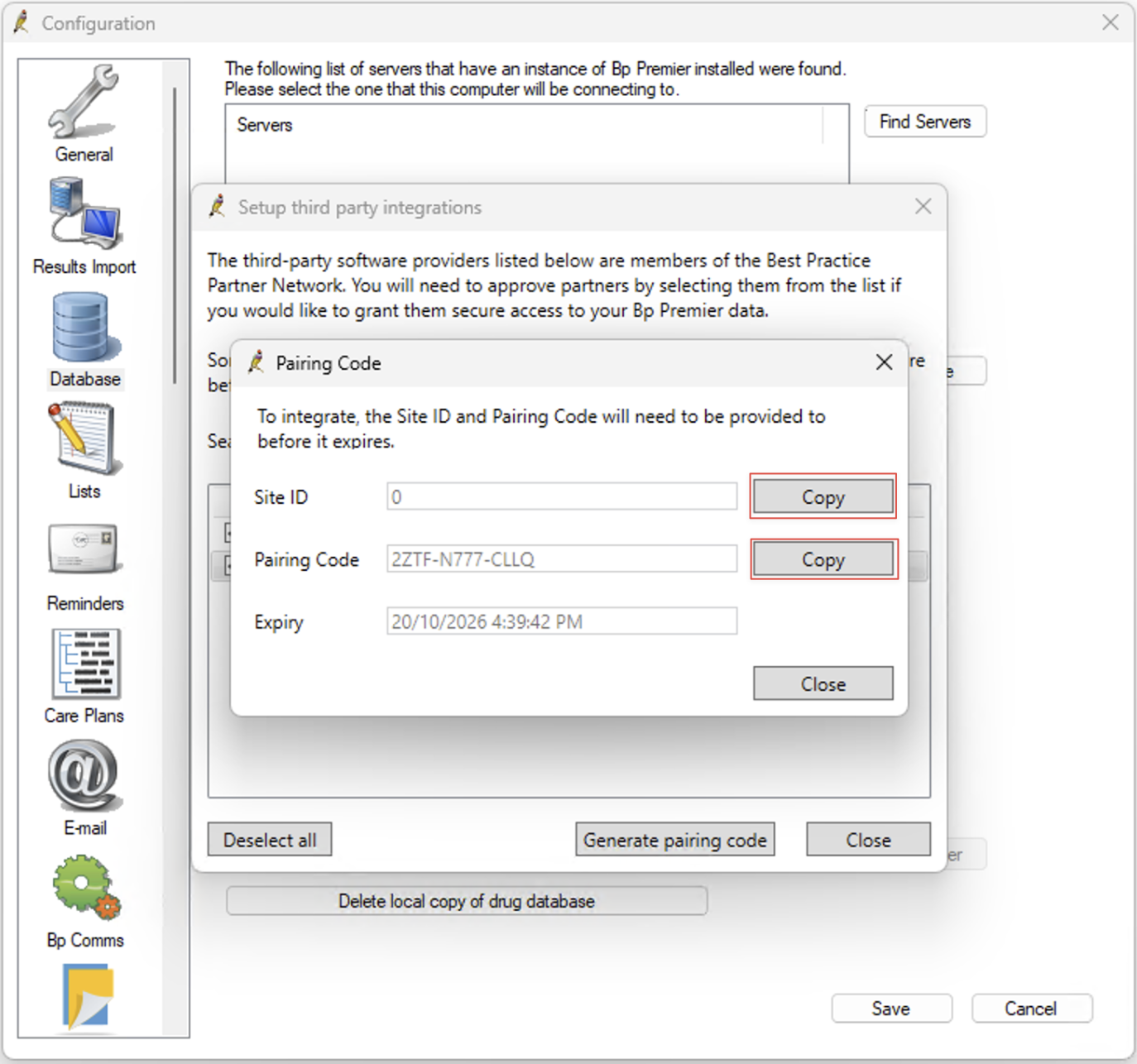Close the Configuration window via X

(x=1111, y=22)
